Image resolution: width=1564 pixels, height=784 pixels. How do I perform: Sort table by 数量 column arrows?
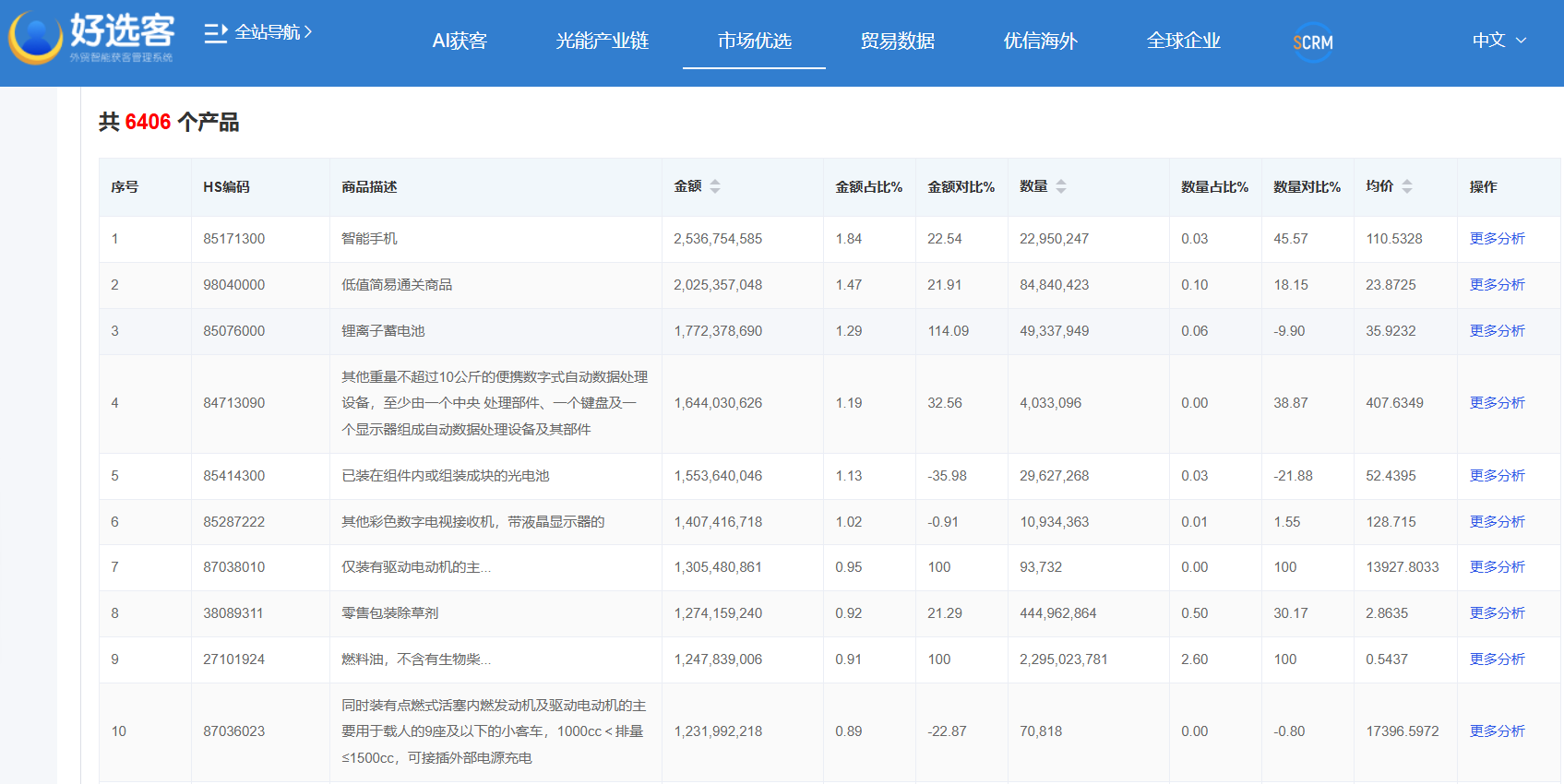1061,186
